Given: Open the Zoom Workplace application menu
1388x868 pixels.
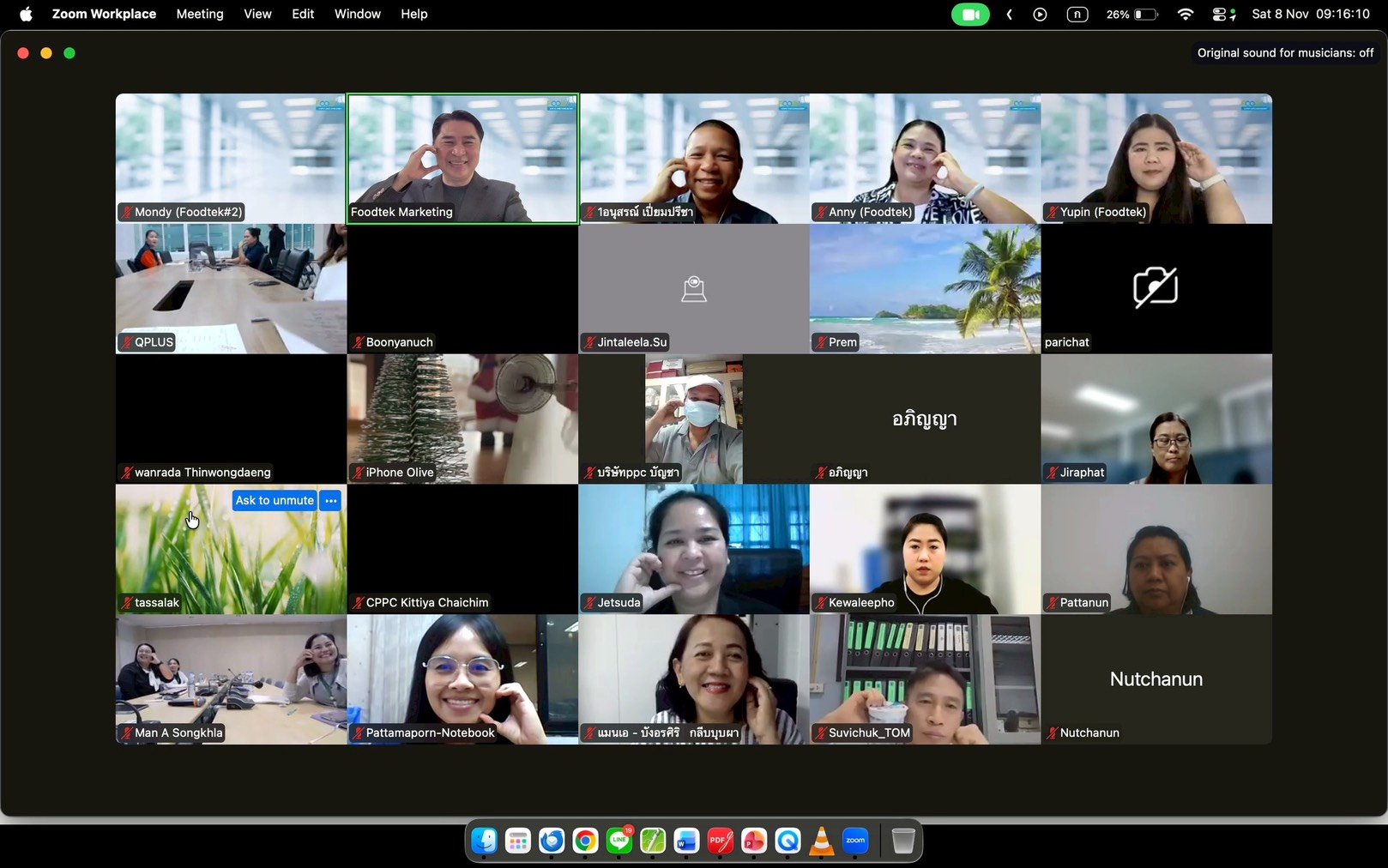Looking at the screenshot, I should click(x=104, y=15).
